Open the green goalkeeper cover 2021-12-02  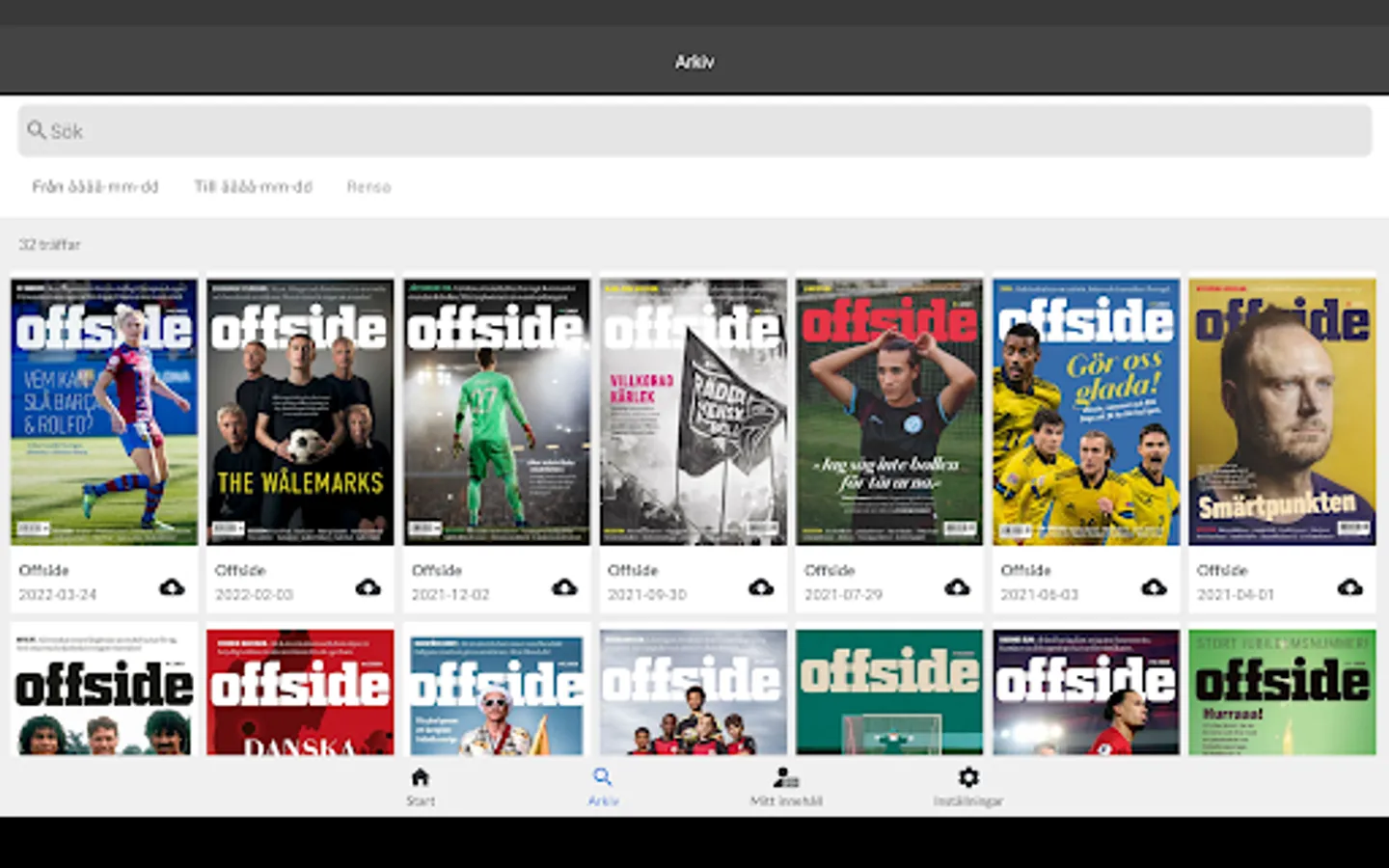pos(497,412)
